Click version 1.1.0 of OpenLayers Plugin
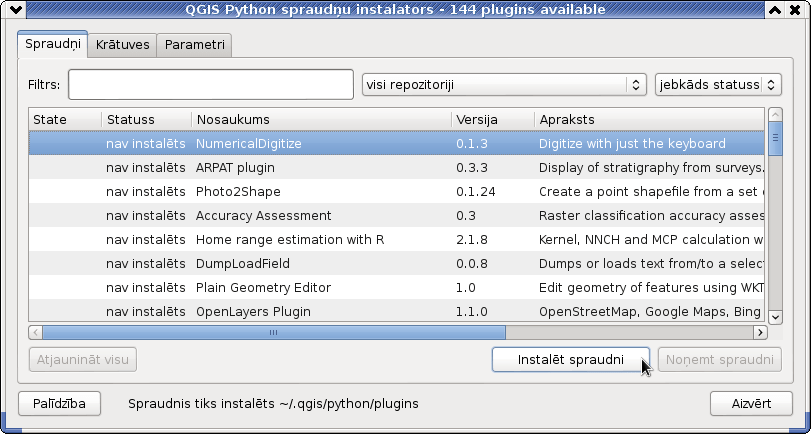 (471, 311)
